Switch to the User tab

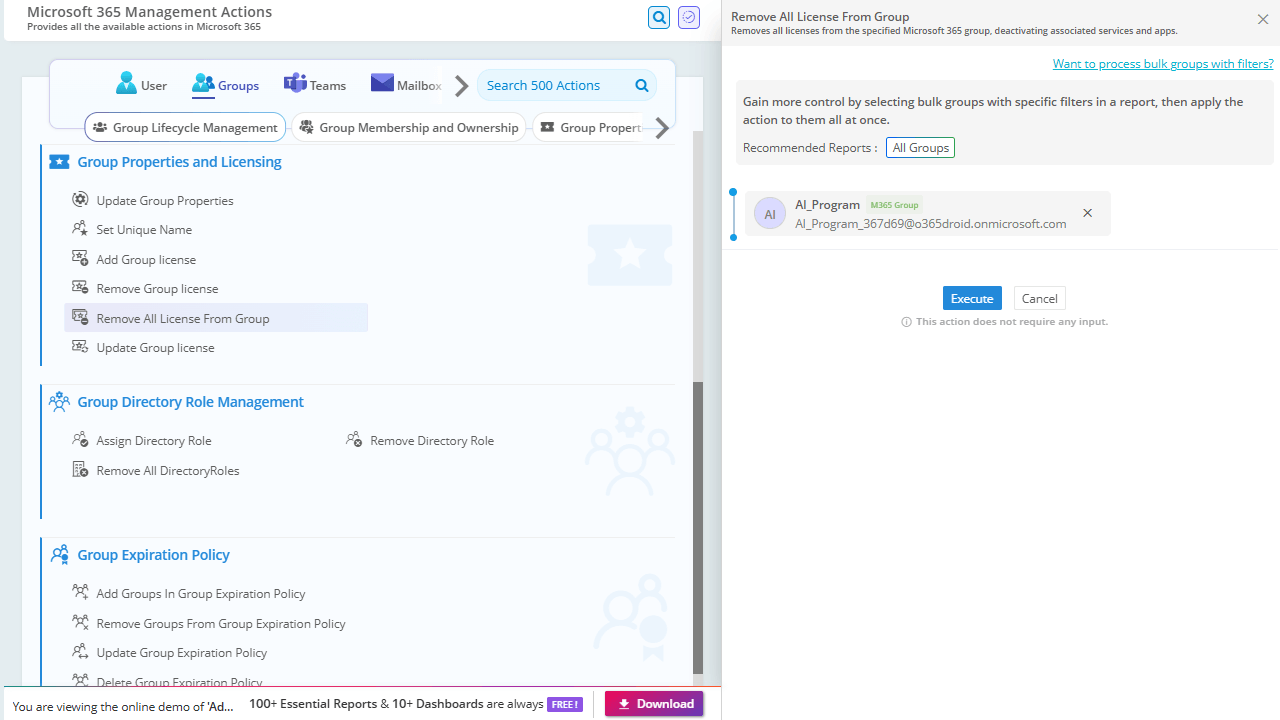pos(141,85)
